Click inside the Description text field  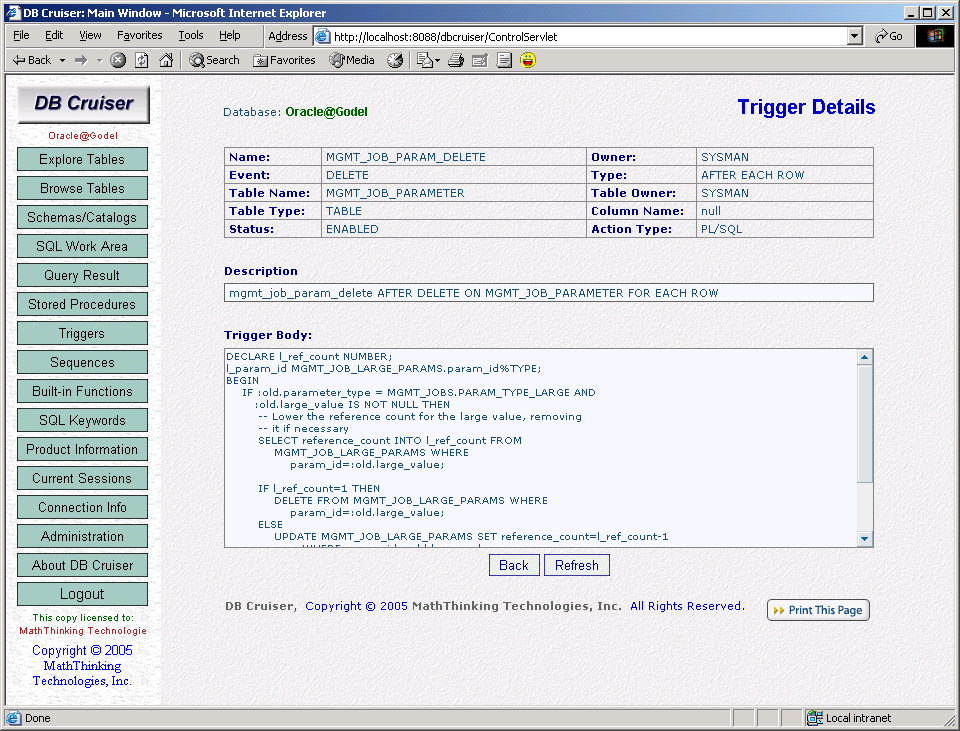(x=548, y=293)
